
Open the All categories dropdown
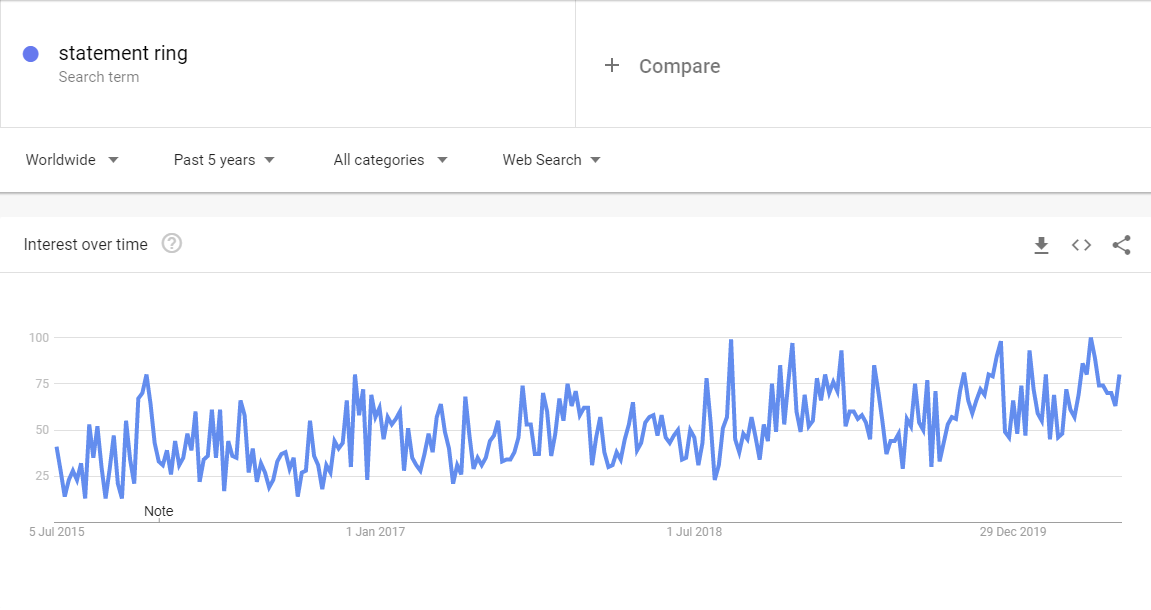tap(391, 160)
